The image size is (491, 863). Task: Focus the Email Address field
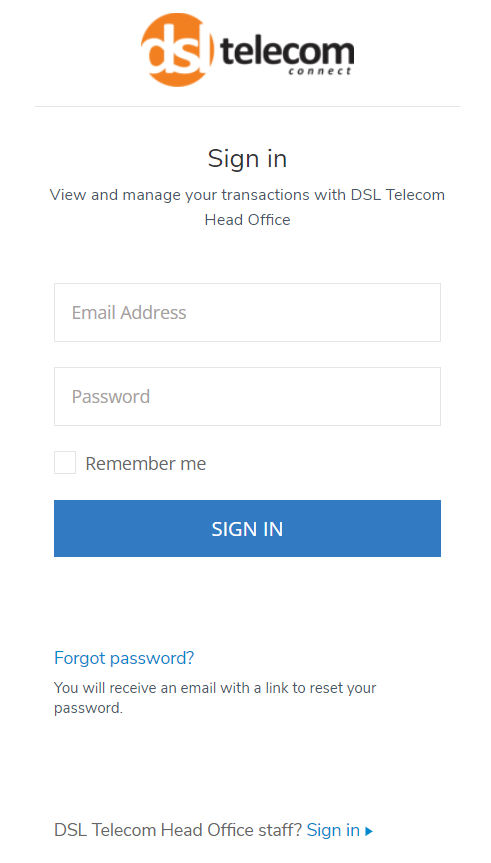pyautogui.click(x=247, y=313)
